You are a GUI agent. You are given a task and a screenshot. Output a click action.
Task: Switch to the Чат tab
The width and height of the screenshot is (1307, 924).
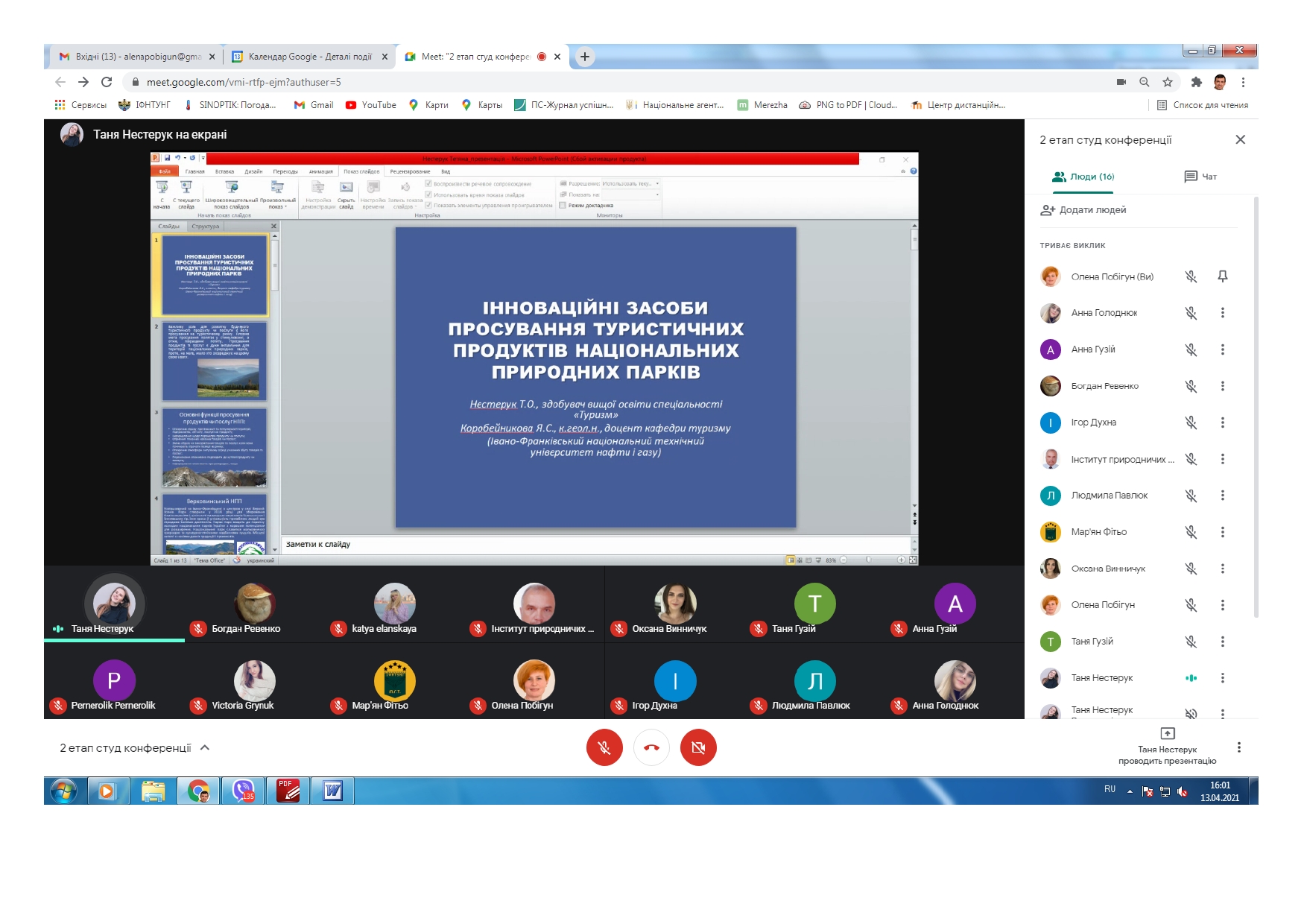pos(1200,177)
